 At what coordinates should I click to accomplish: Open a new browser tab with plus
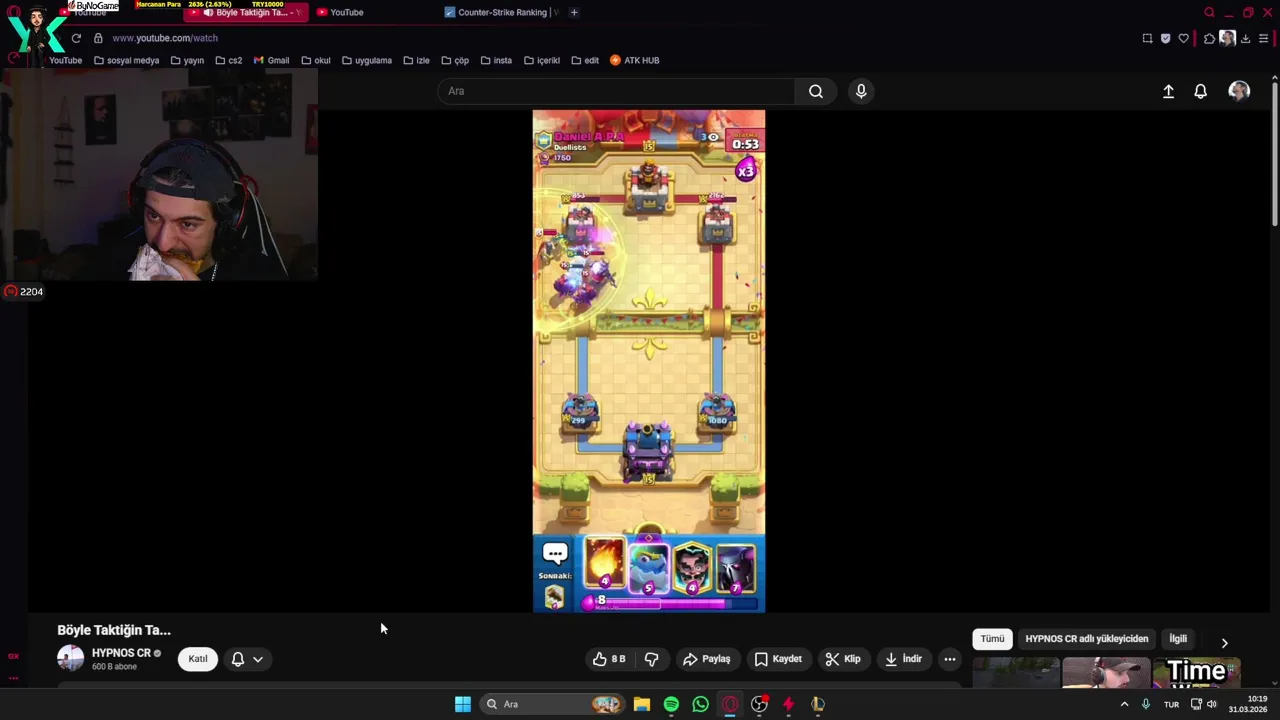[574, 12]
